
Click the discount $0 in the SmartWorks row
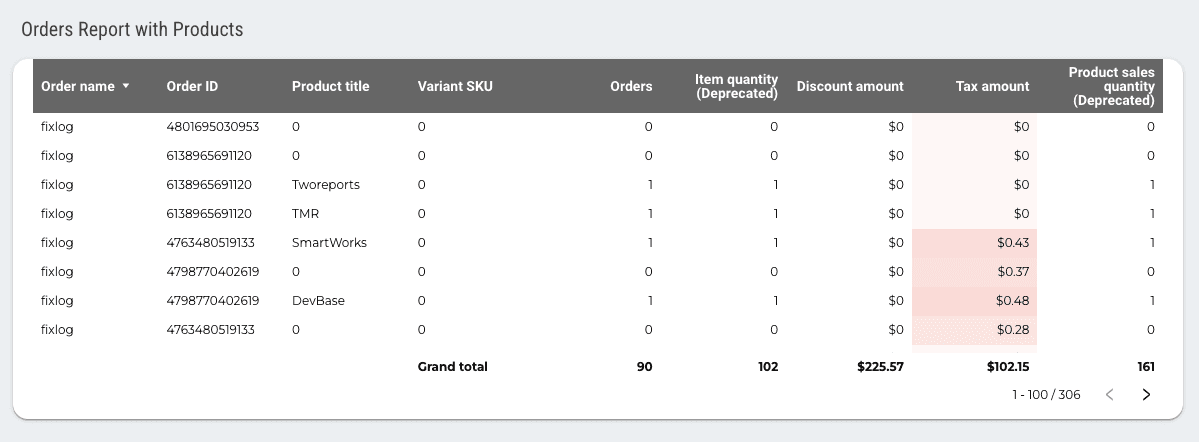896,243
